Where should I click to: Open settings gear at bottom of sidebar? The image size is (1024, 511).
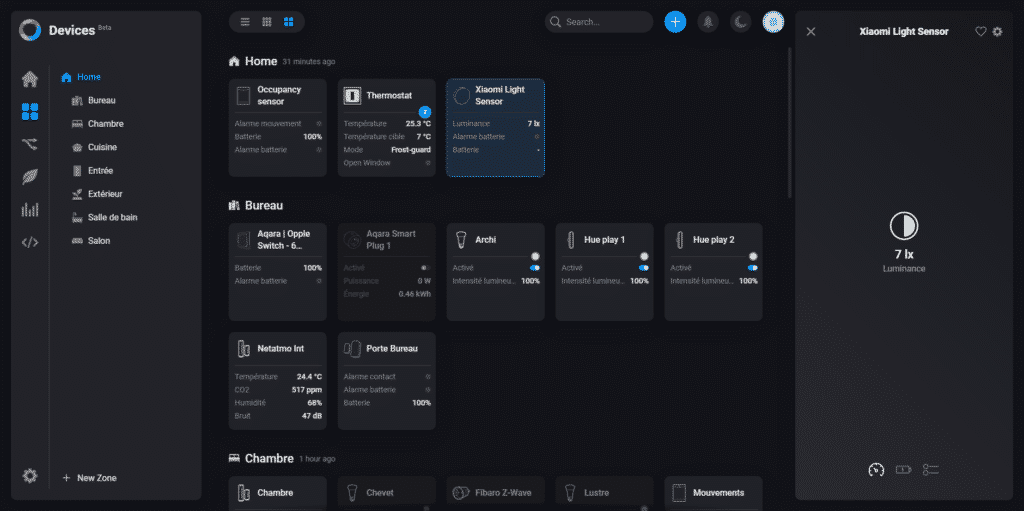(29, 476)
